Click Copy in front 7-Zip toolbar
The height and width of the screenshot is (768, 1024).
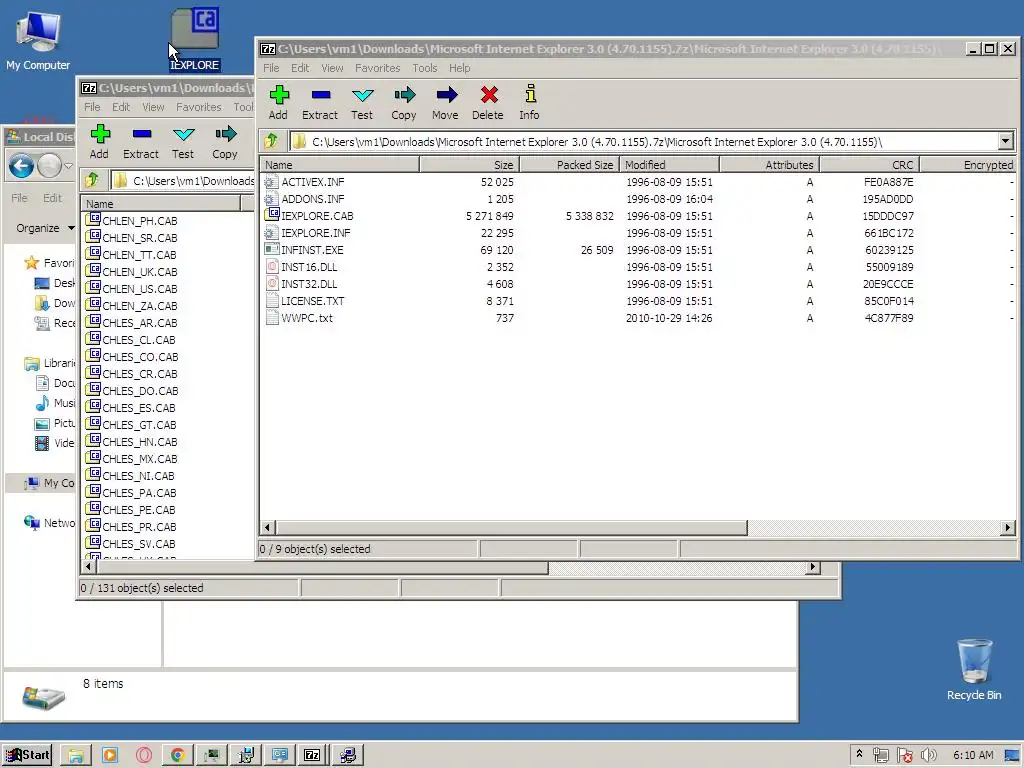[404, 103]
